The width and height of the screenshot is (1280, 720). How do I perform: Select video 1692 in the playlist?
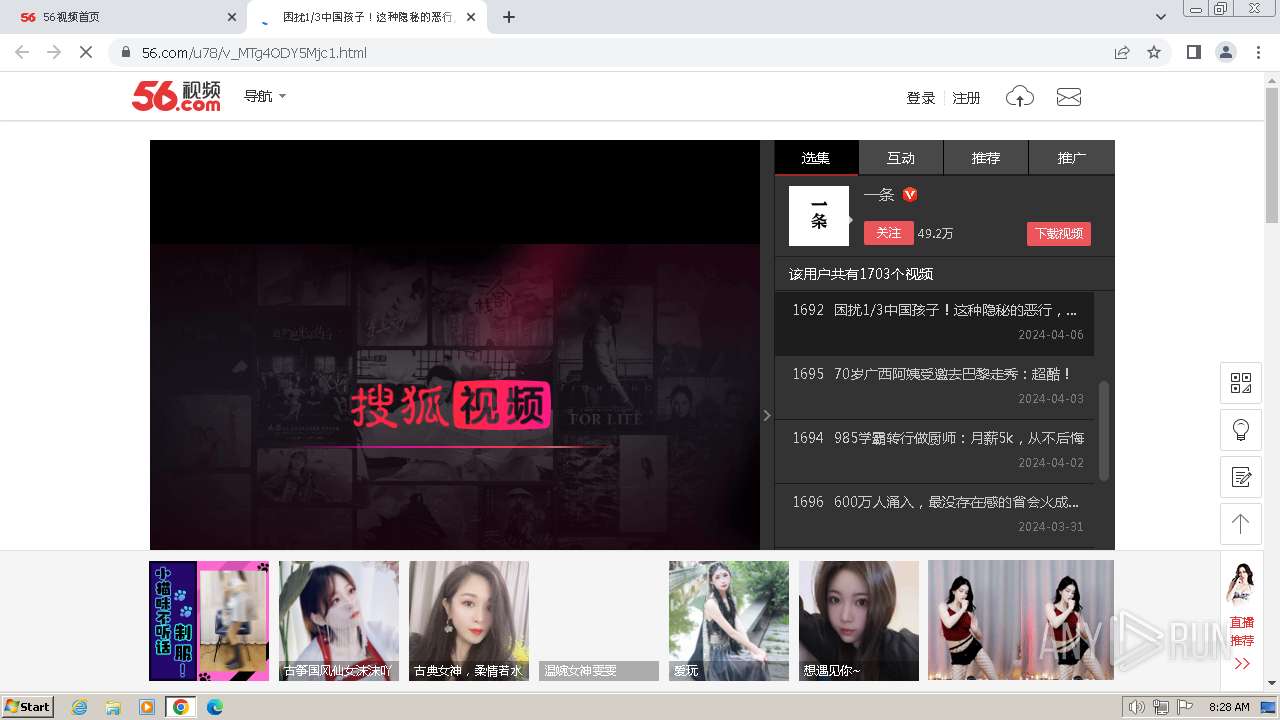[934, 323]
